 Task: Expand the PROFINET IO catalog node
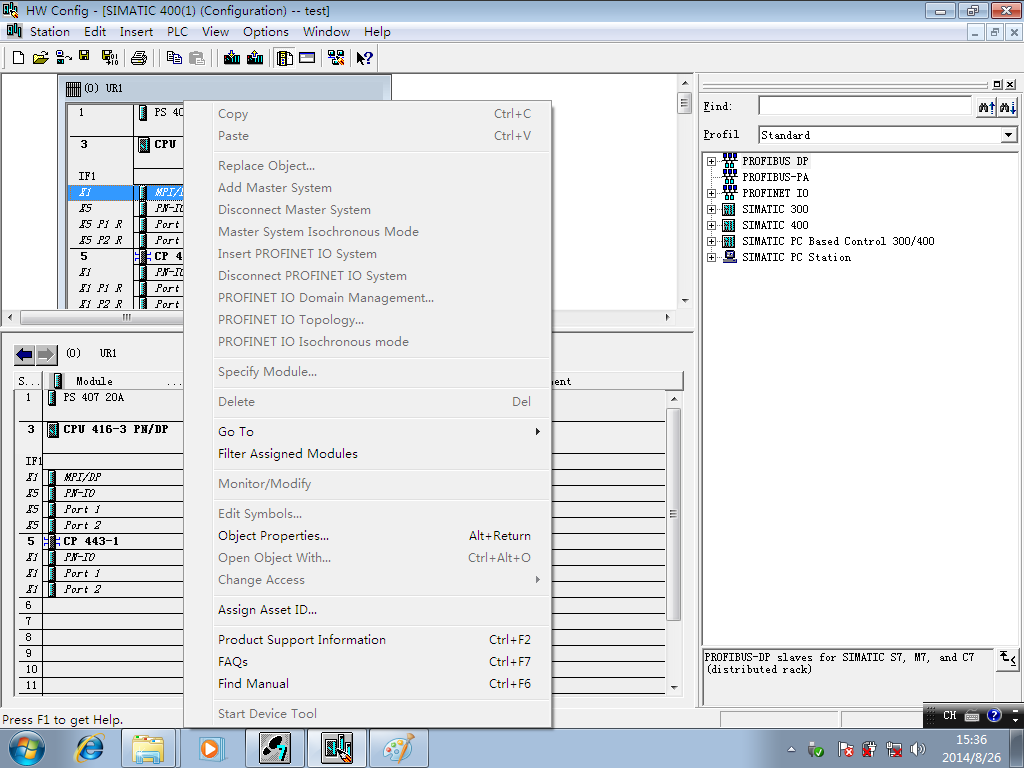click(711, 193)
